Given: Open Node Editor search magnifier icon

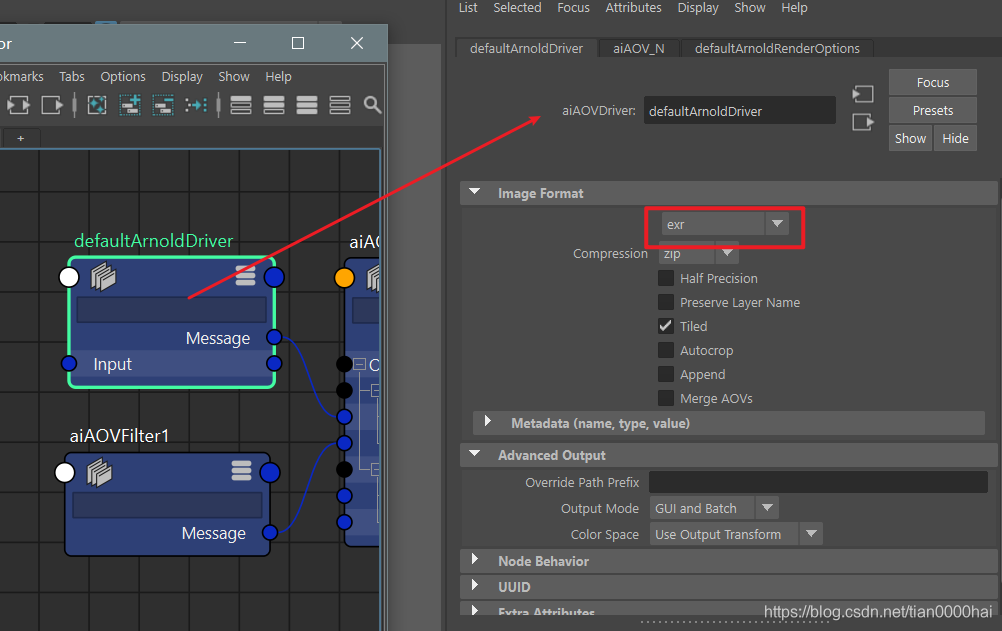Looking at the screenshot, I should click(372, 105).
